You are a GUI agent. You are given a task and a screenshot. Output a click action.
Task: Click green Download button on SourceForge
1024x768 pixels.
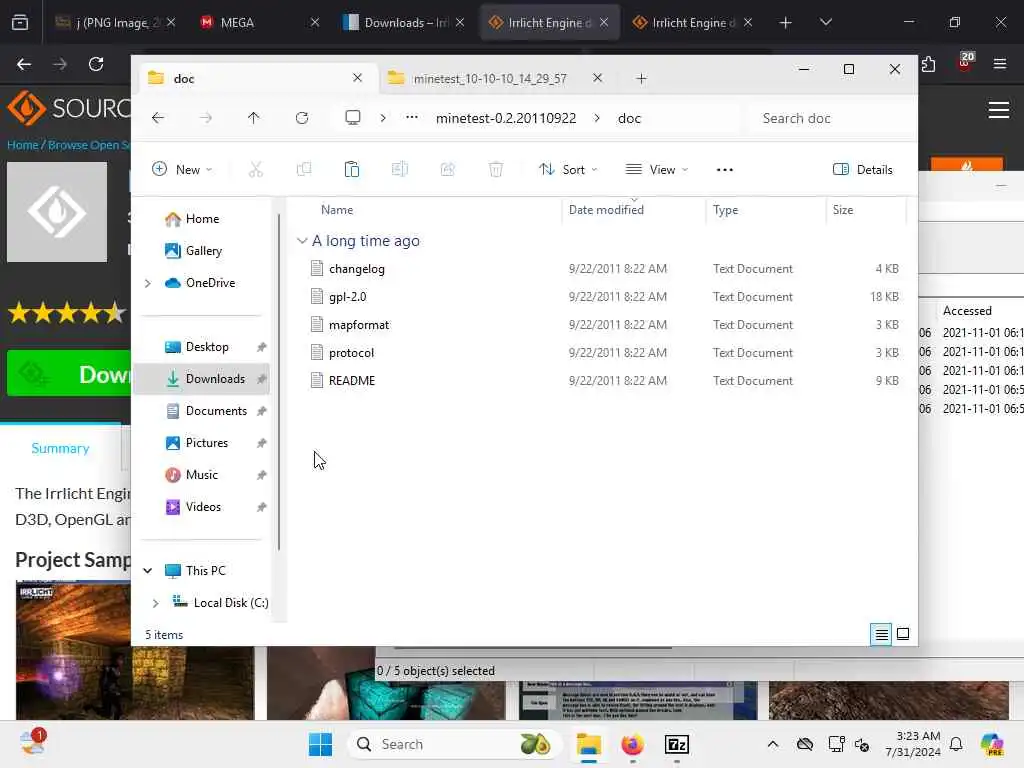click(69, 374)
